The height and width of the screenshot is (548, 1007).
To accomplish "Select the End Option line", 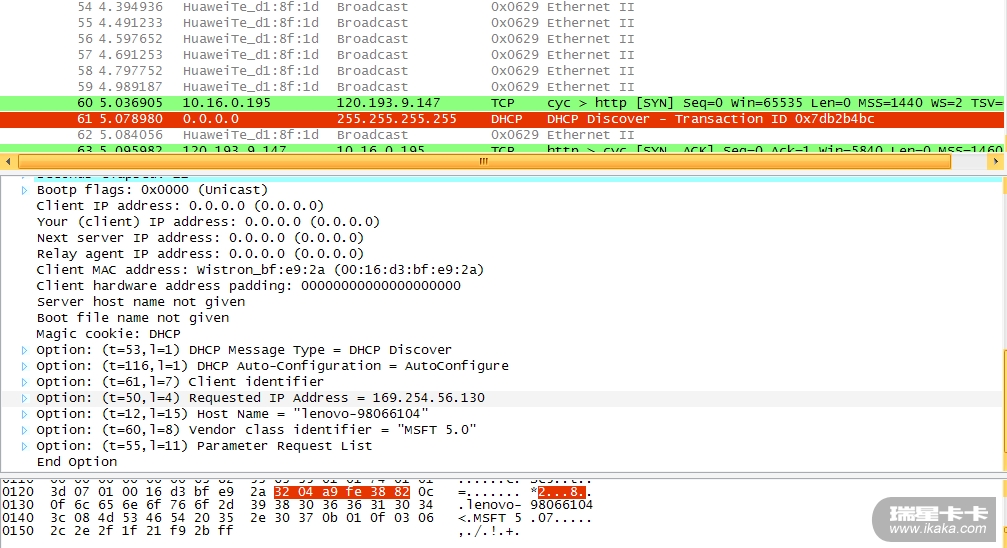I will (76, 462).
